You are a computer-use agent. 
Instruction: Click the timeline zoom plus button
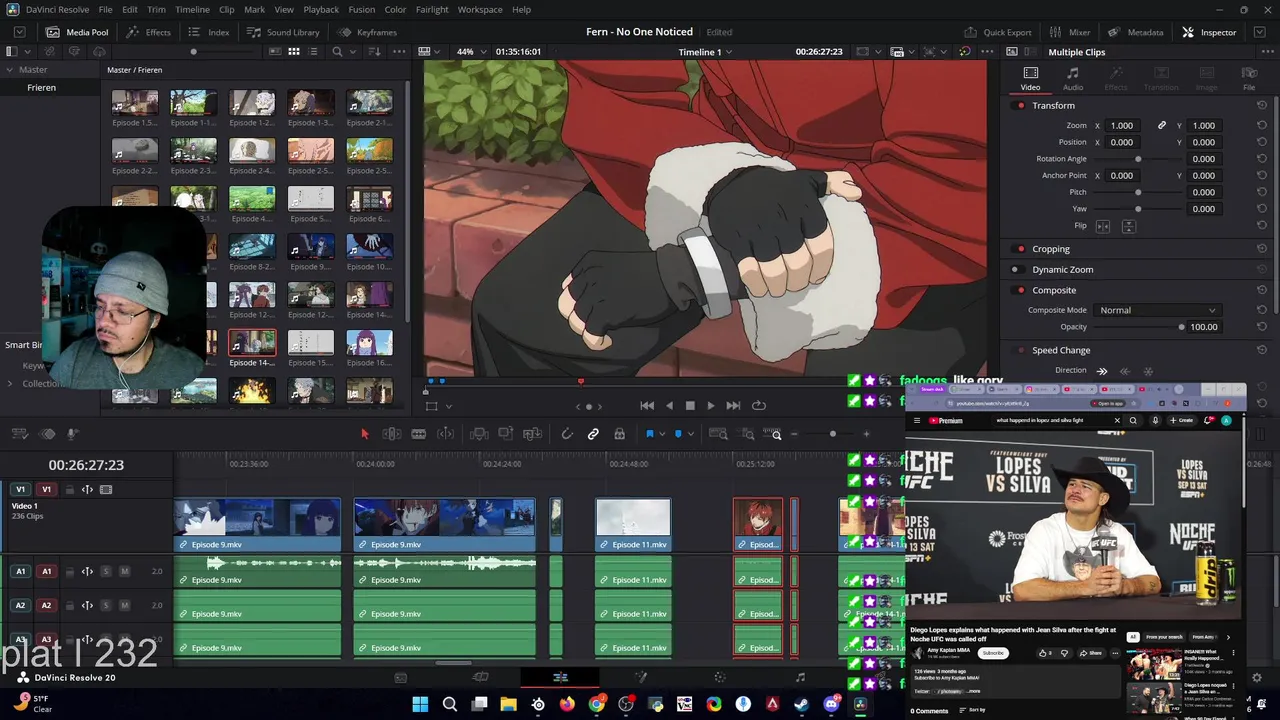(x=866, y=434)
